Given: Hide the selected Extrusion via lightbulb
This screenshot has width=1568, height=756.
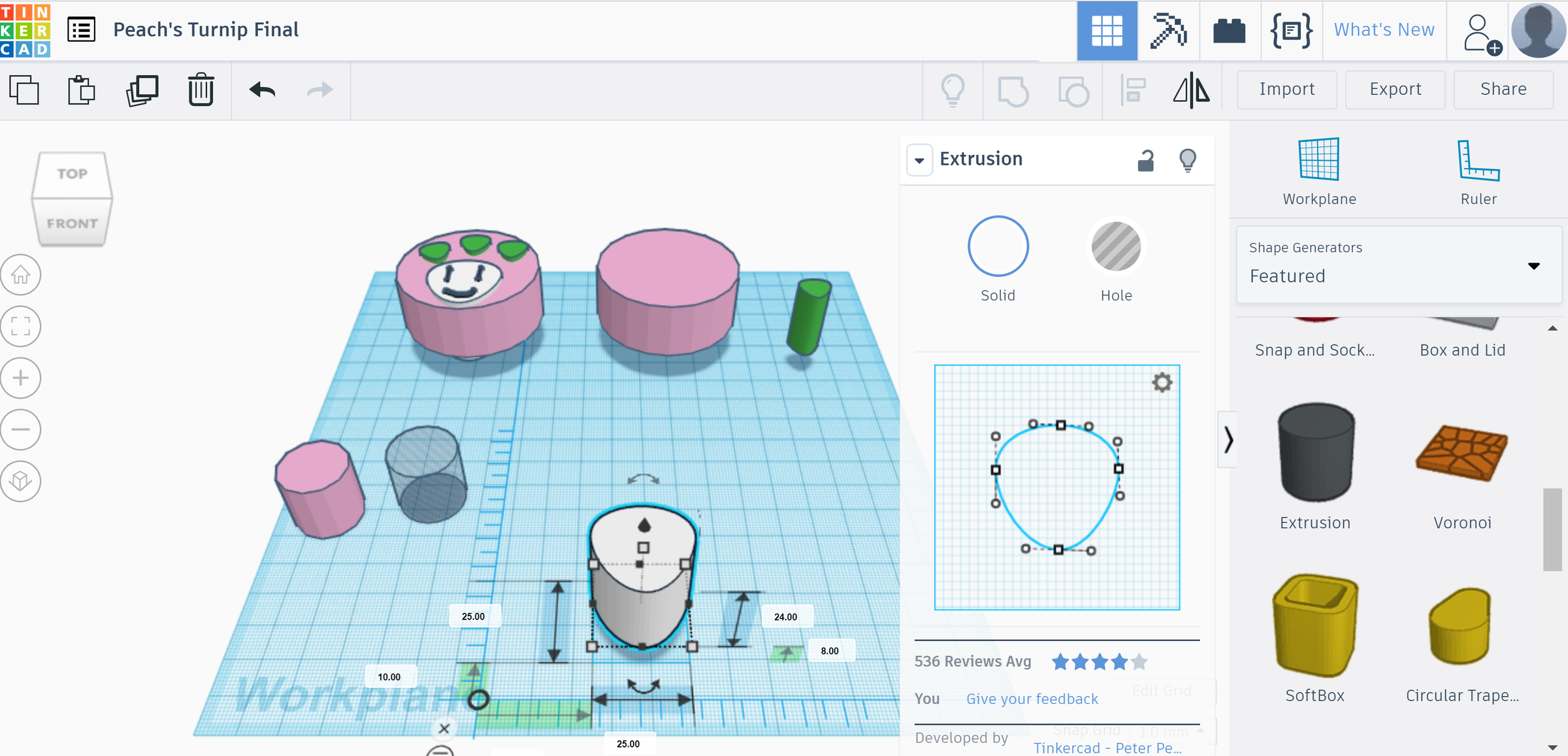Looking at the screenshot, I should pyautogui.click(x=1188, y=160).
